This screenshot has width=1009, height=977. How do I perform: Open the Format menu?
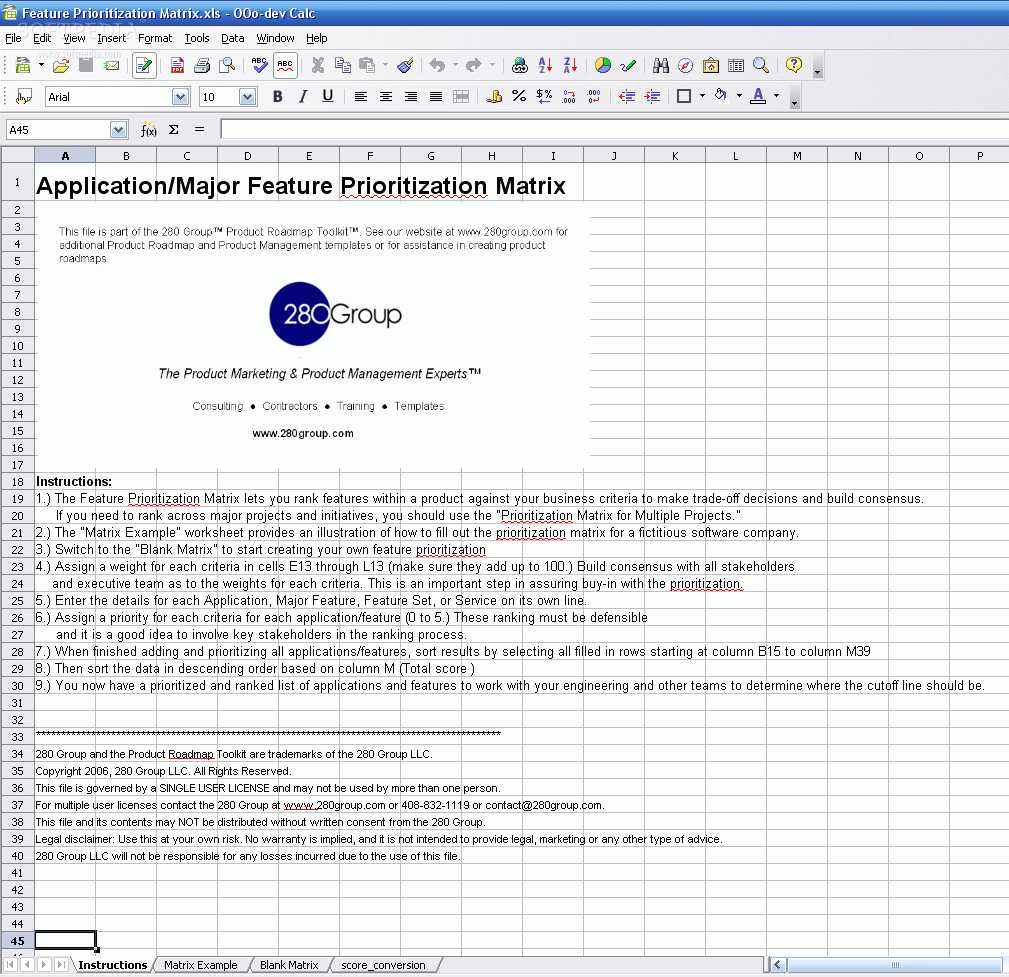pyautogui.click(x=155, y=38)
